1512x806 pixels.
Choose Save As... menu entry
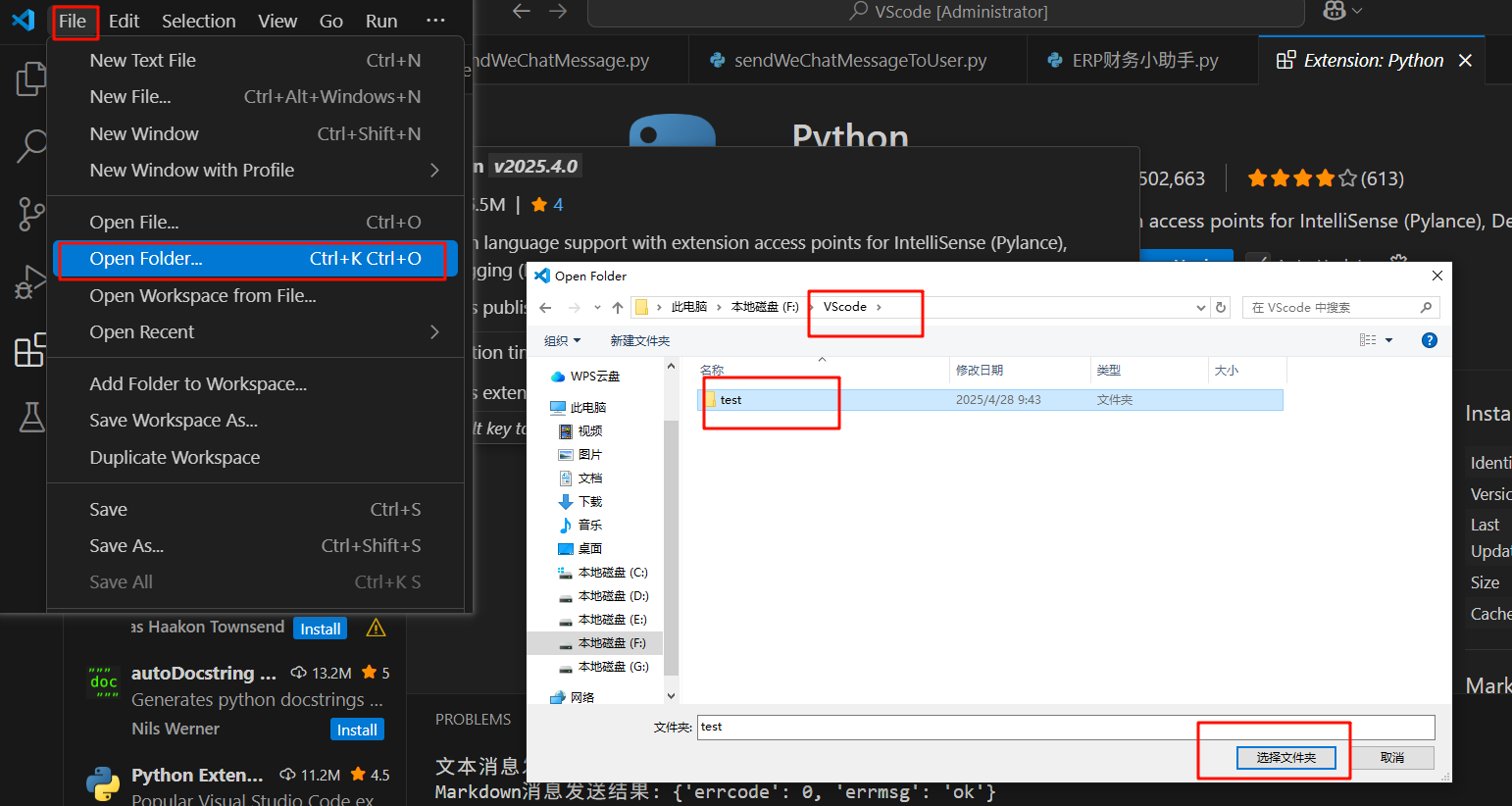(x=255, y=546)
